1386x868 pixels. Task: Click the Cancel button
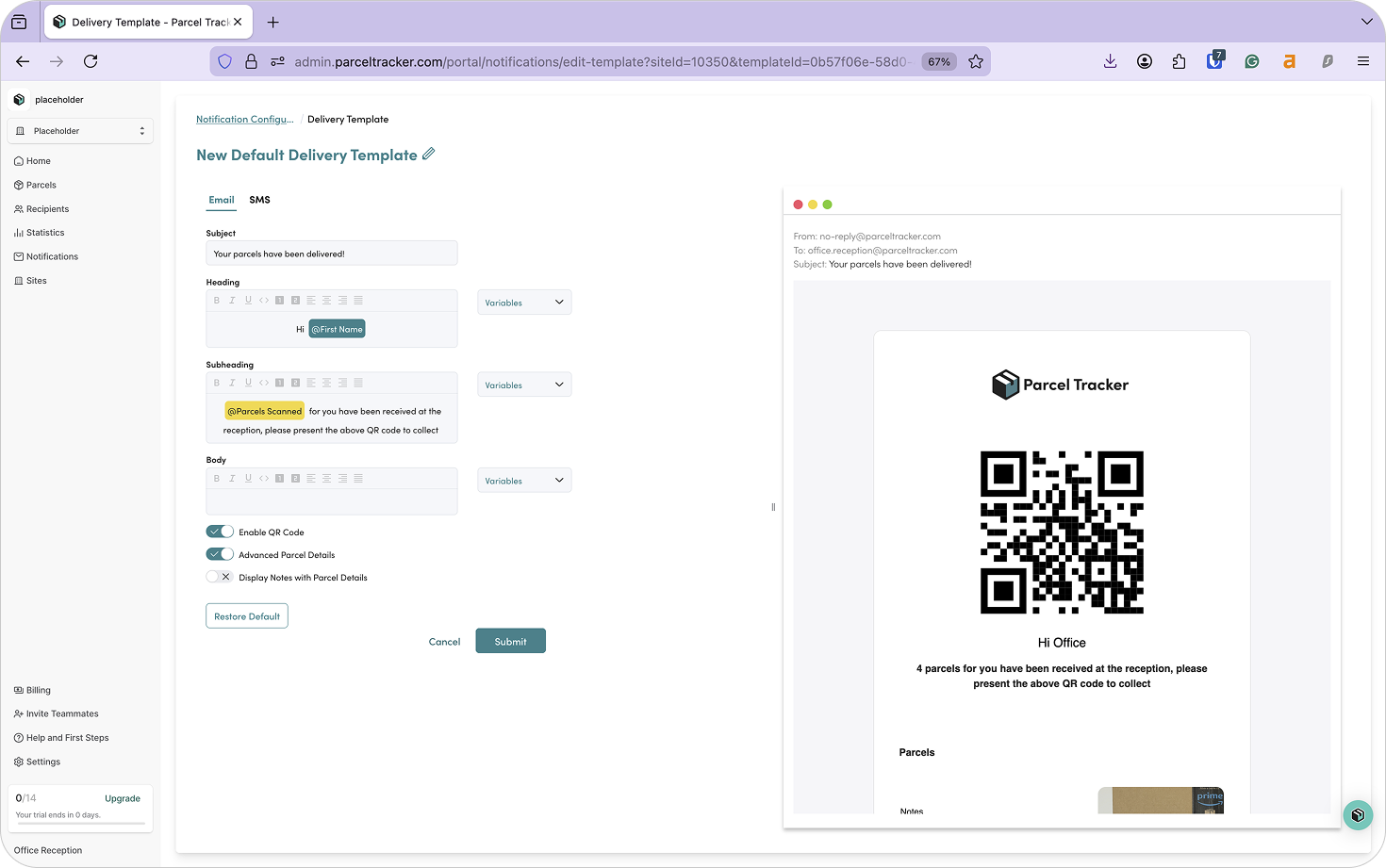click(x=444, y=642)
